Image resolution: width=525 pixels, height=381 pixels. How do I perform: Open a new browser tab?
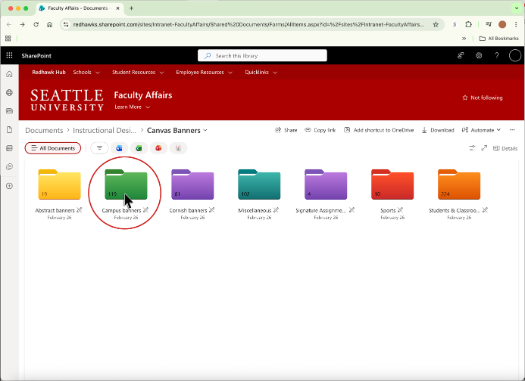131,8
